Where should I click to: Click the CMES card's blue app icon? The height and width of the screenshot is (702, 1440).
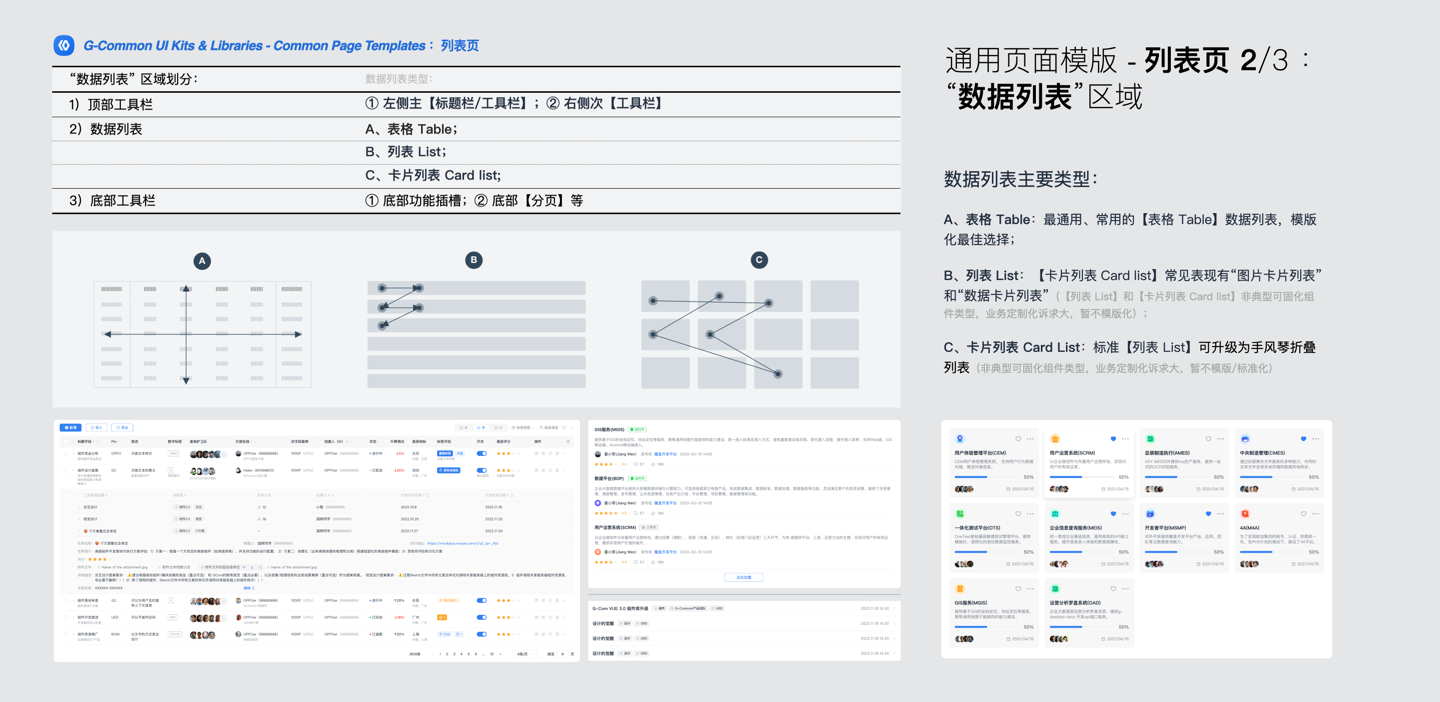coord(1245,439)
